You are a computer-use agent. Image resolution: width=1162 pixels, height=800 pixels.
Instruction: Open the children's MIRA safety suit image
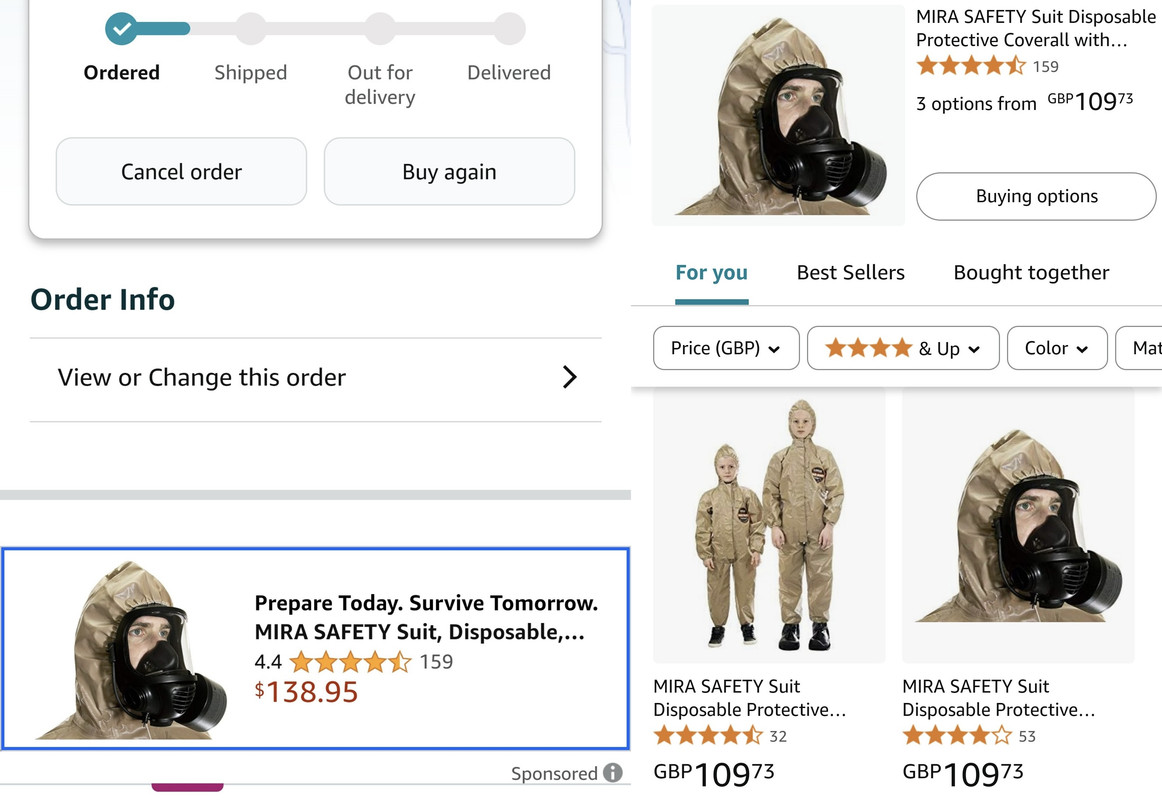point(769,525)
